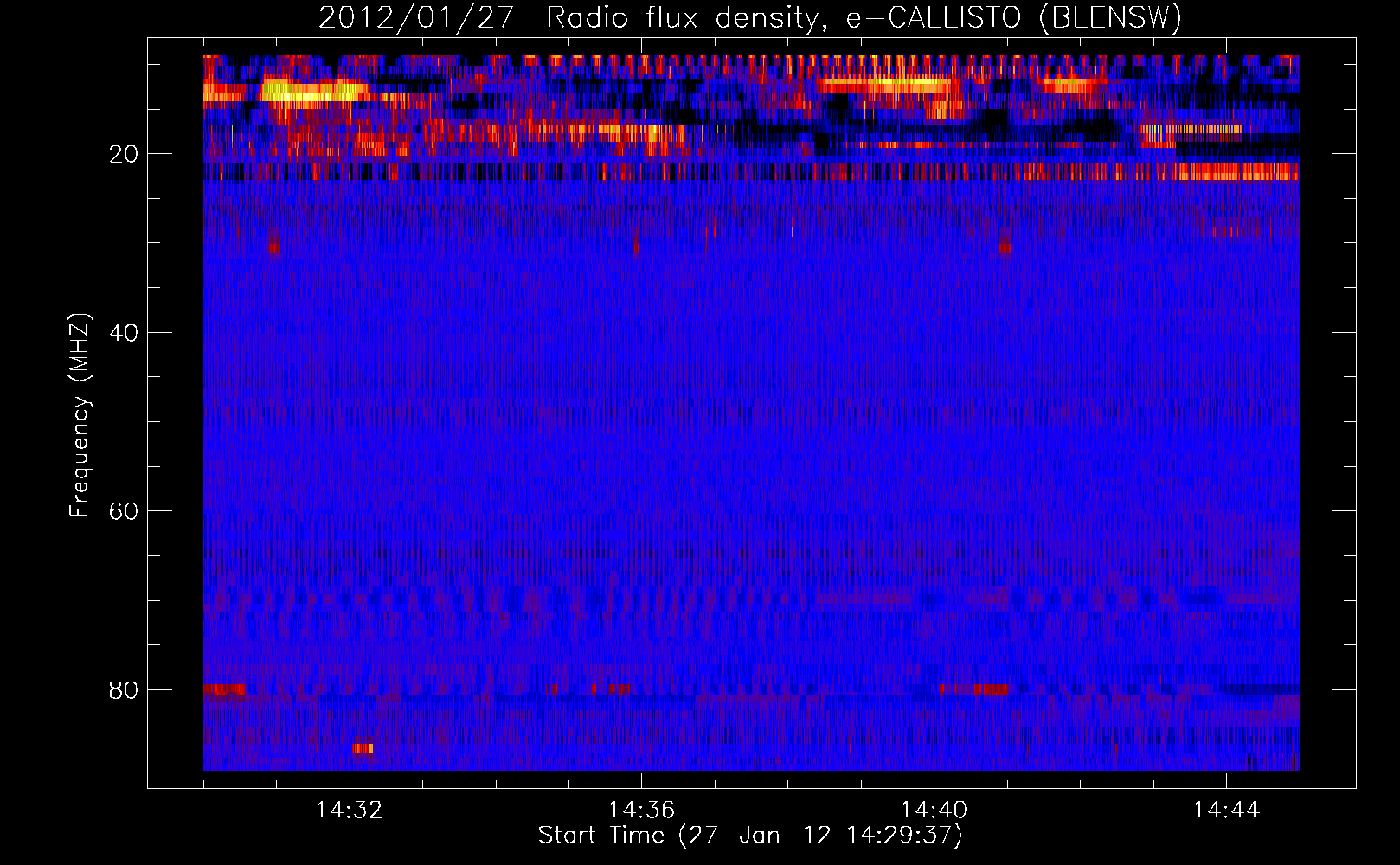Click the 14:32 time tick label
The width and height of the screenshot is (1400, 865).
click(x=350, y=810)
